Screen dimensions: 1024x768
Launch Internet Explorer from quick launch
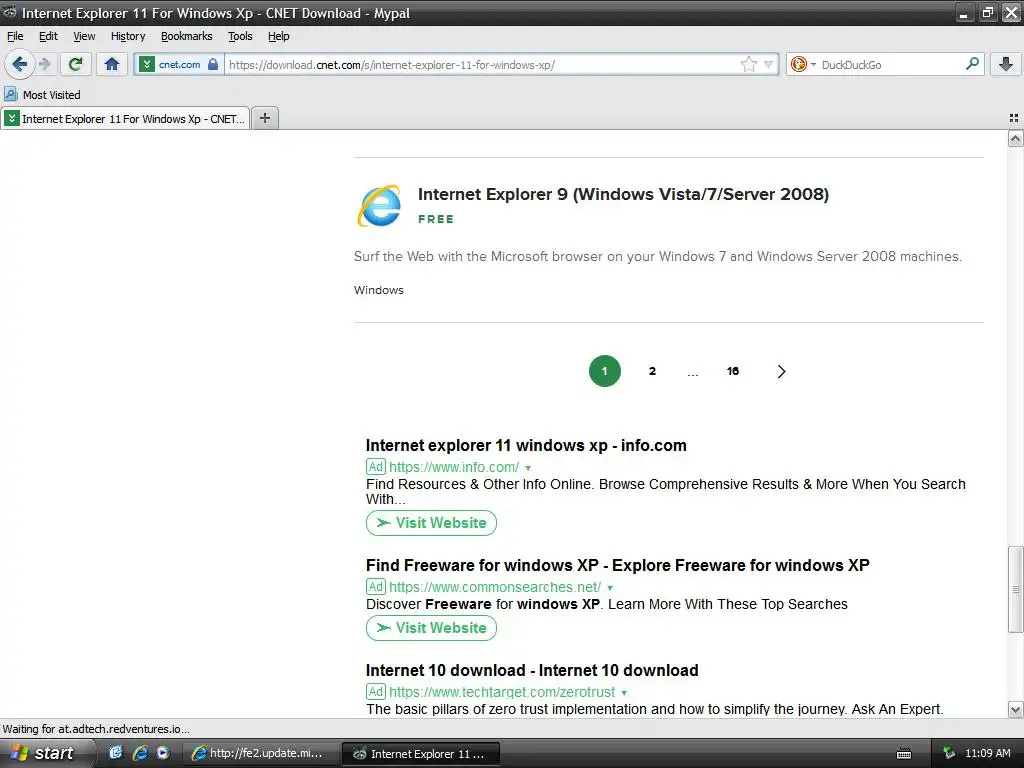(140, 753)
